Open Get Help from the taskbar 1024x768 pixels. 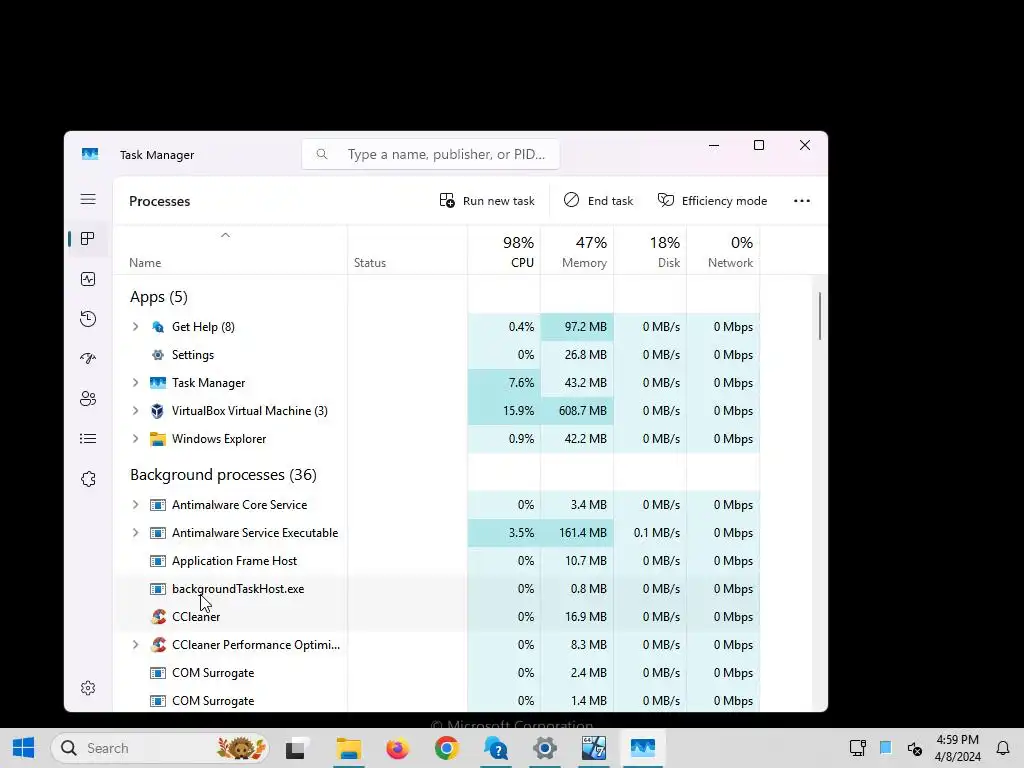[x=496, y=748]
